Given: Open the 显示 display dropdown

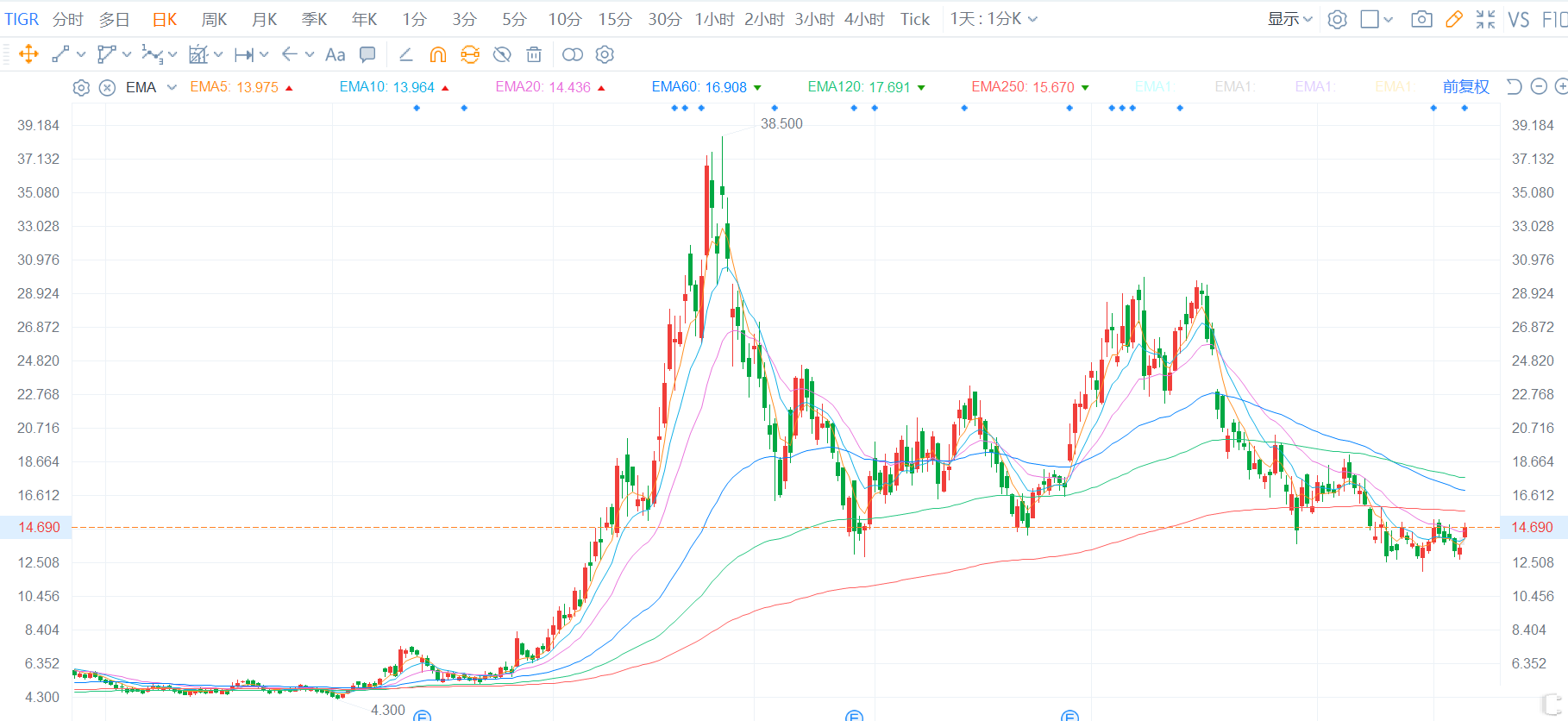Looking at the screenshot, I should point(1289,19).
